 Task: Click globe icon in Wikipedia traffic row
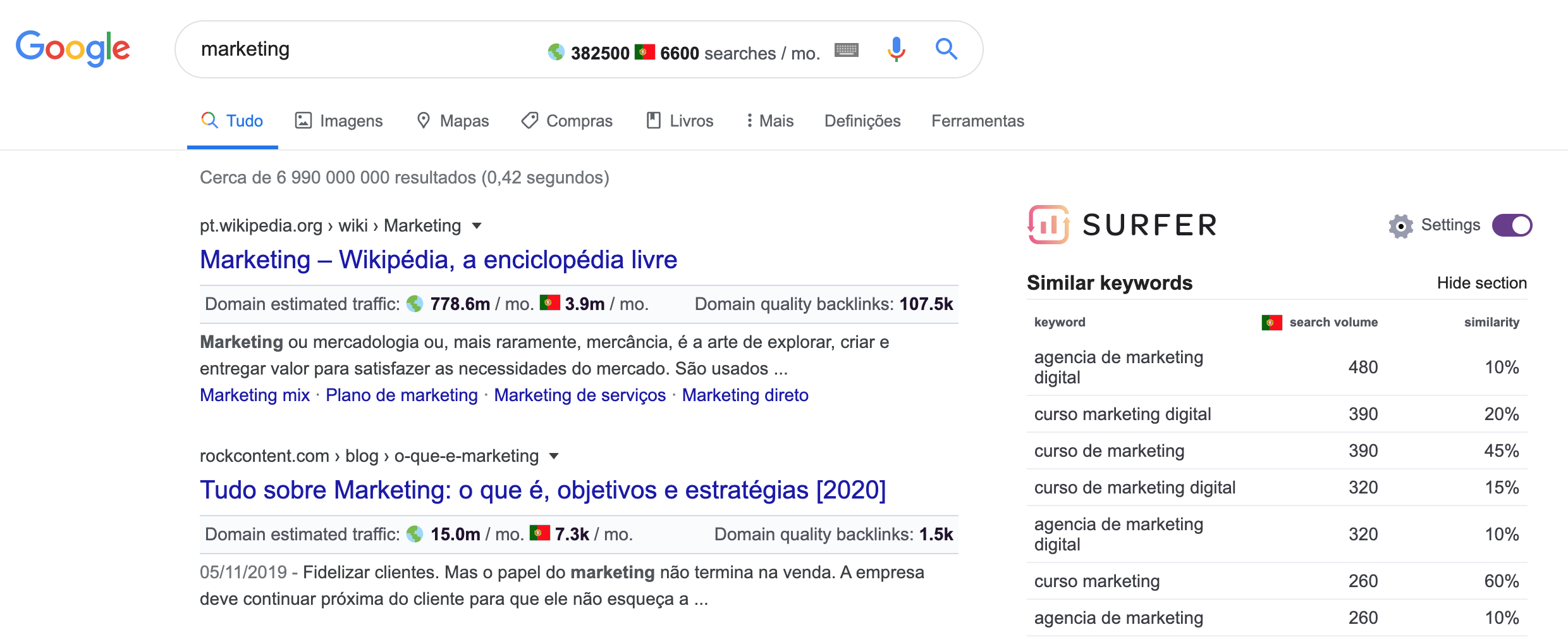[415, 304]
